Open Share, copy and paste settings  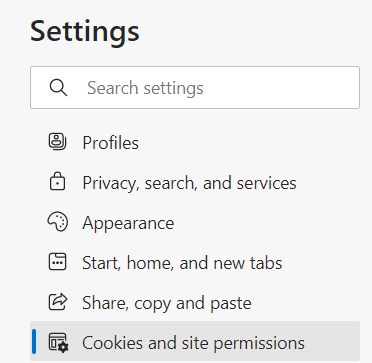[195, 303]
